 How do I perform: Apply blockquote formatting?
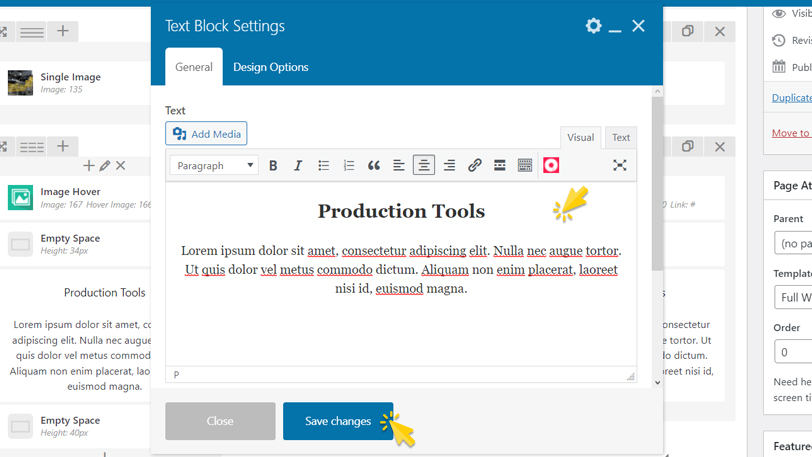click(x=374, y=166)
